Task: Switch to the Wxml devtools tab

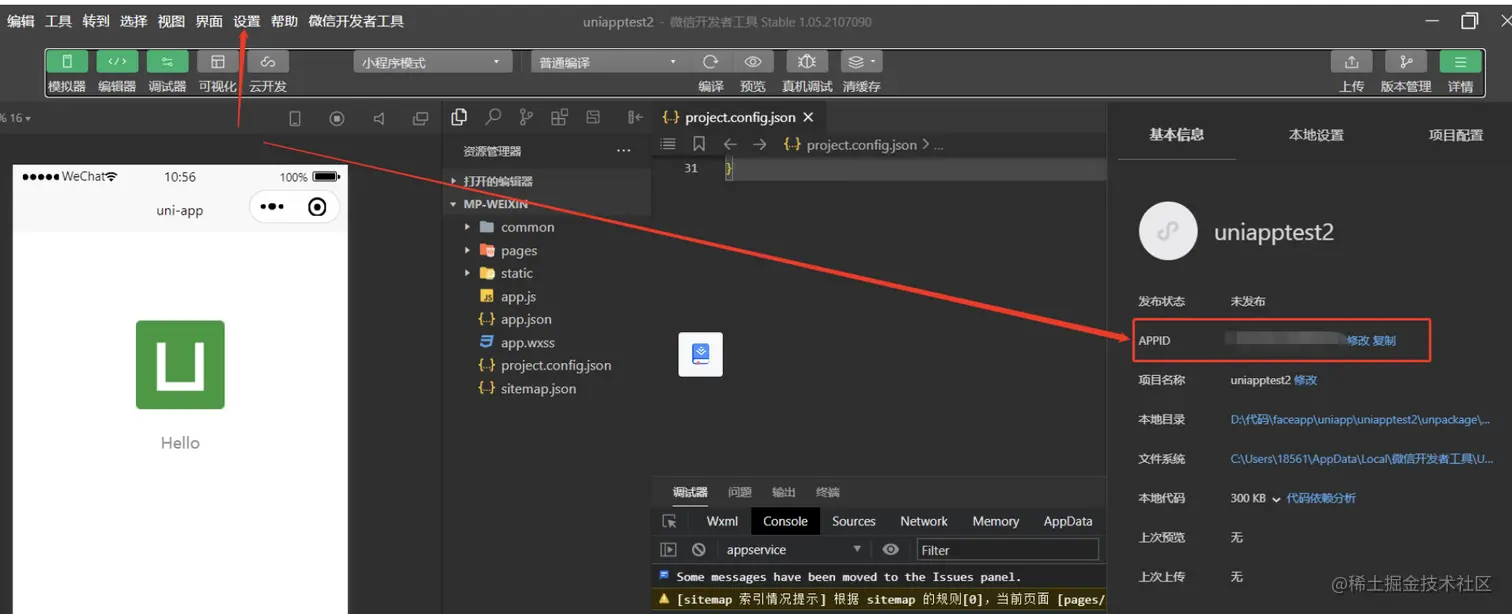Action: (722, 521)
